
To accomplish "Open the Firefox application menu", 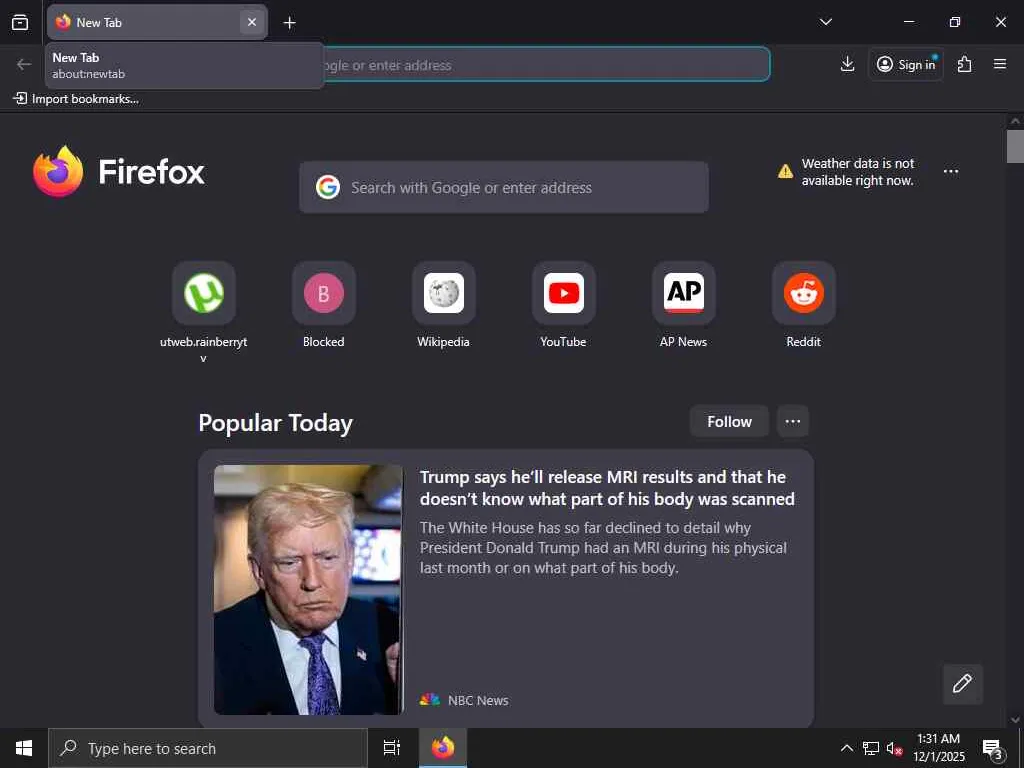I will pos(1000,64).
